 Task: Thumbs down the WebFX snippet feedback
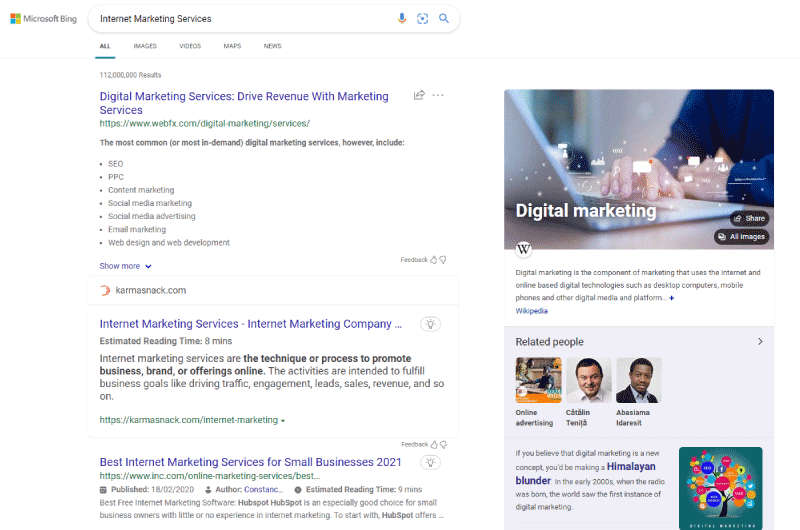[x=443, y=260]
